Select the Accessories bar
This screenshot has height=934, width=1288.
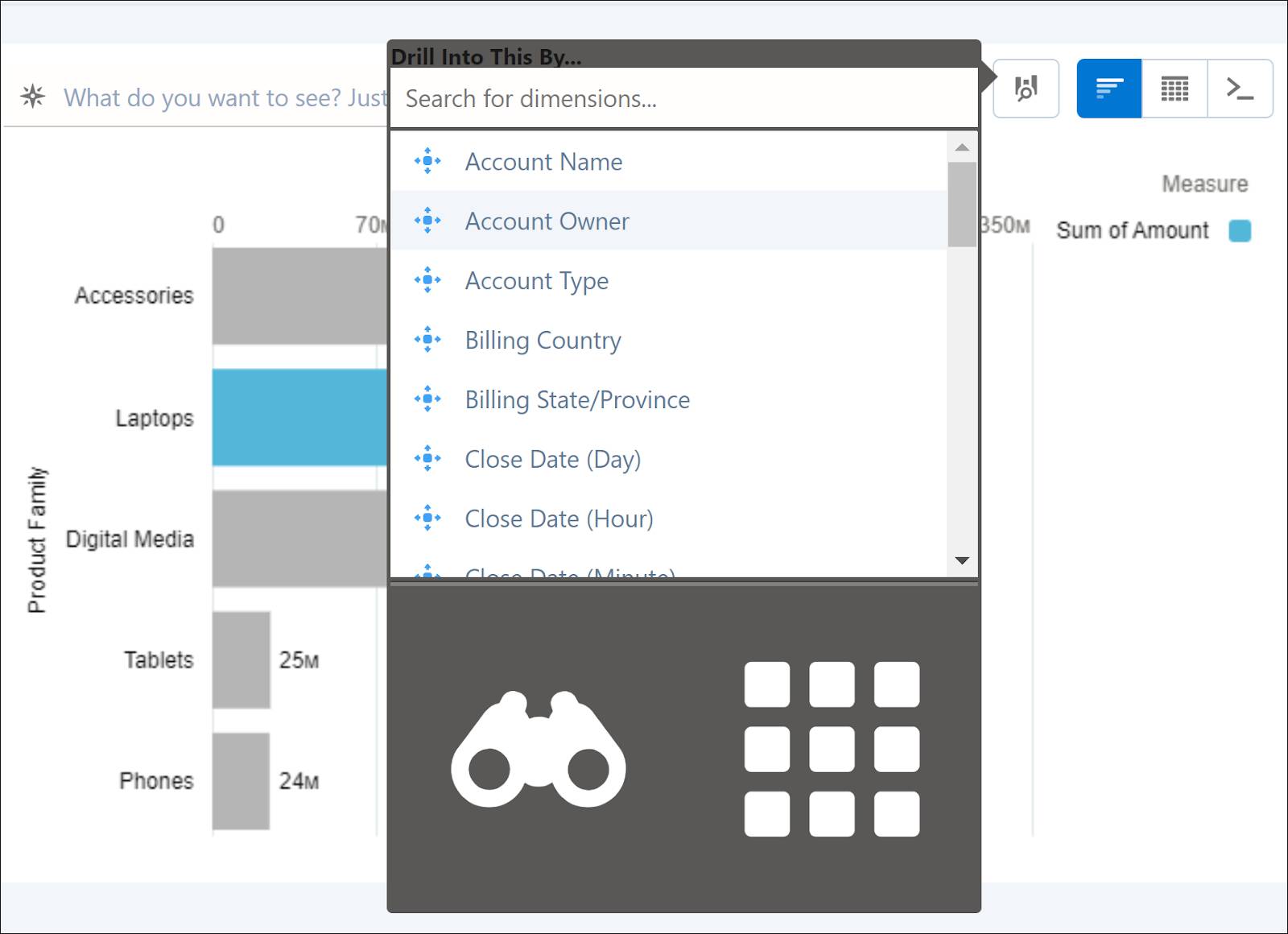[299, 295]
